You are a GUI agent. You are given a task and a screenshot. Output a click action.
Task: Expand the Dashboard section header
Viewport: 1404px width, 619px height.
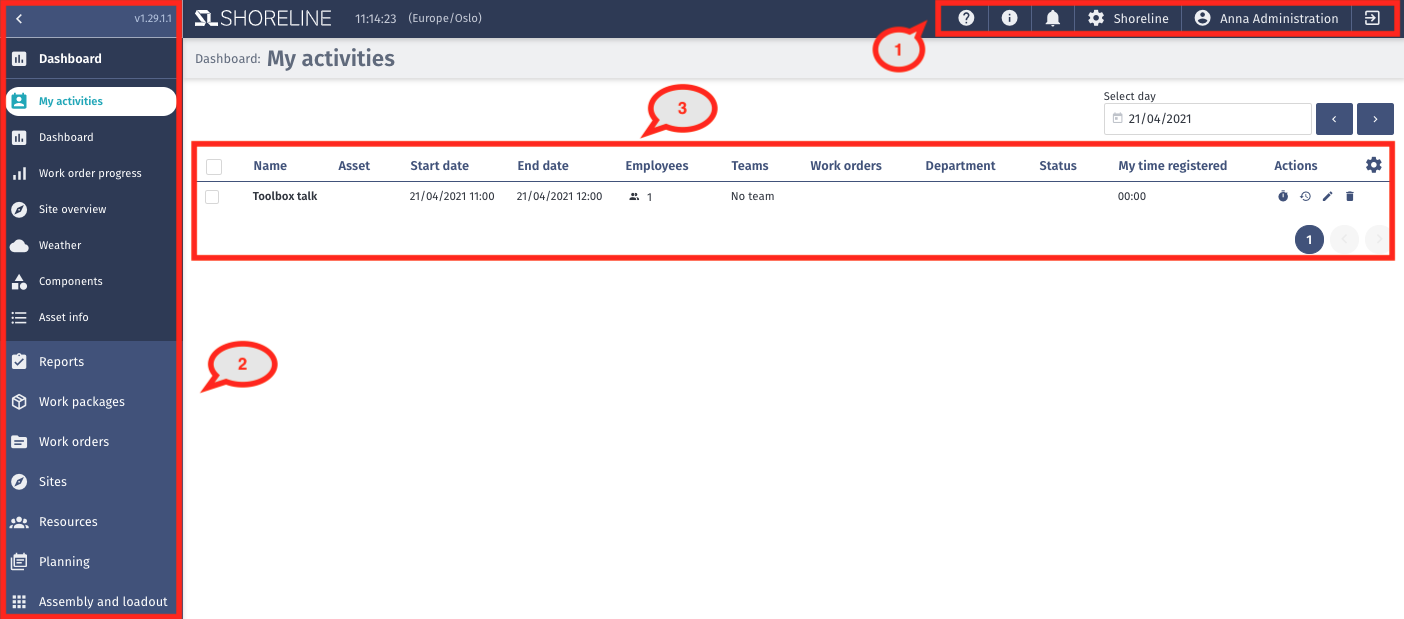91,58
